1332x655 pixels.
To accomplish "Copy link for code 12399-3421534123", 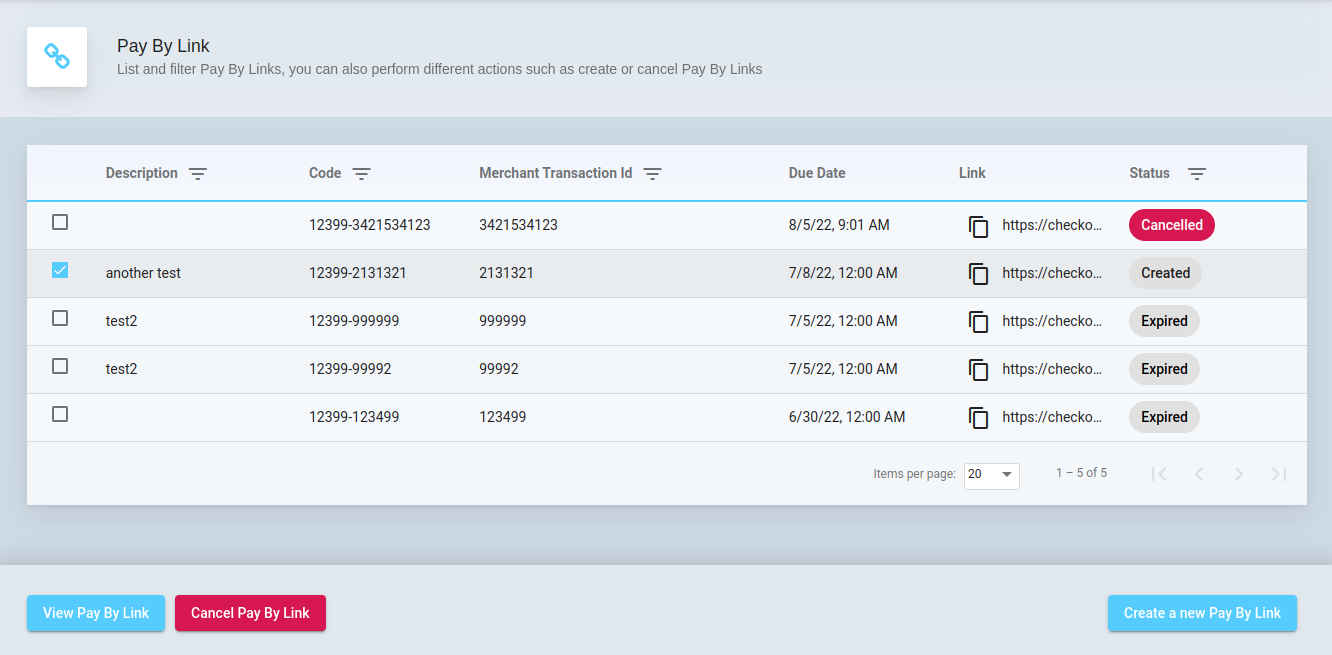I will click(978, 226).
